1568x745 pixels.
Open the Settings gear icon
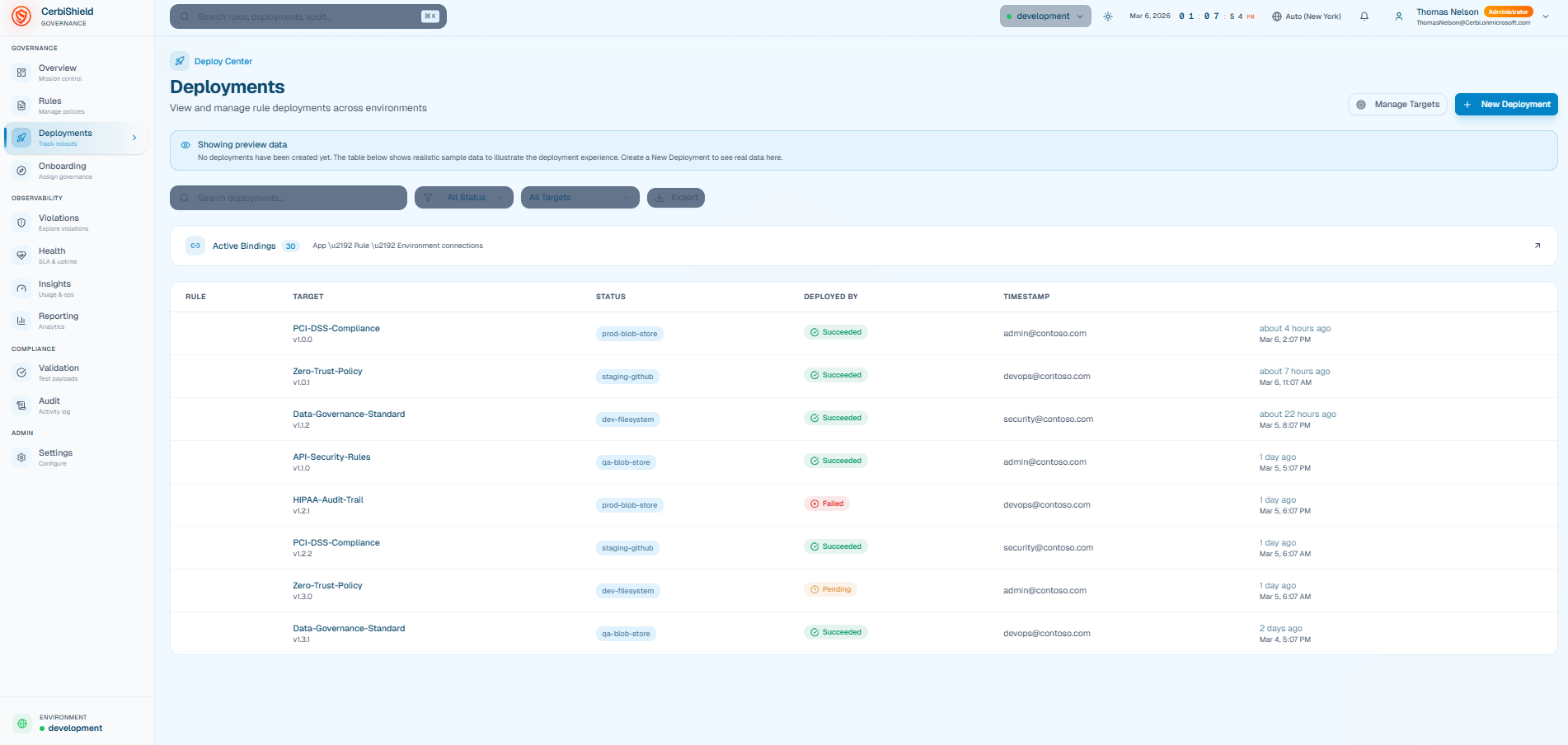[21, 457]
